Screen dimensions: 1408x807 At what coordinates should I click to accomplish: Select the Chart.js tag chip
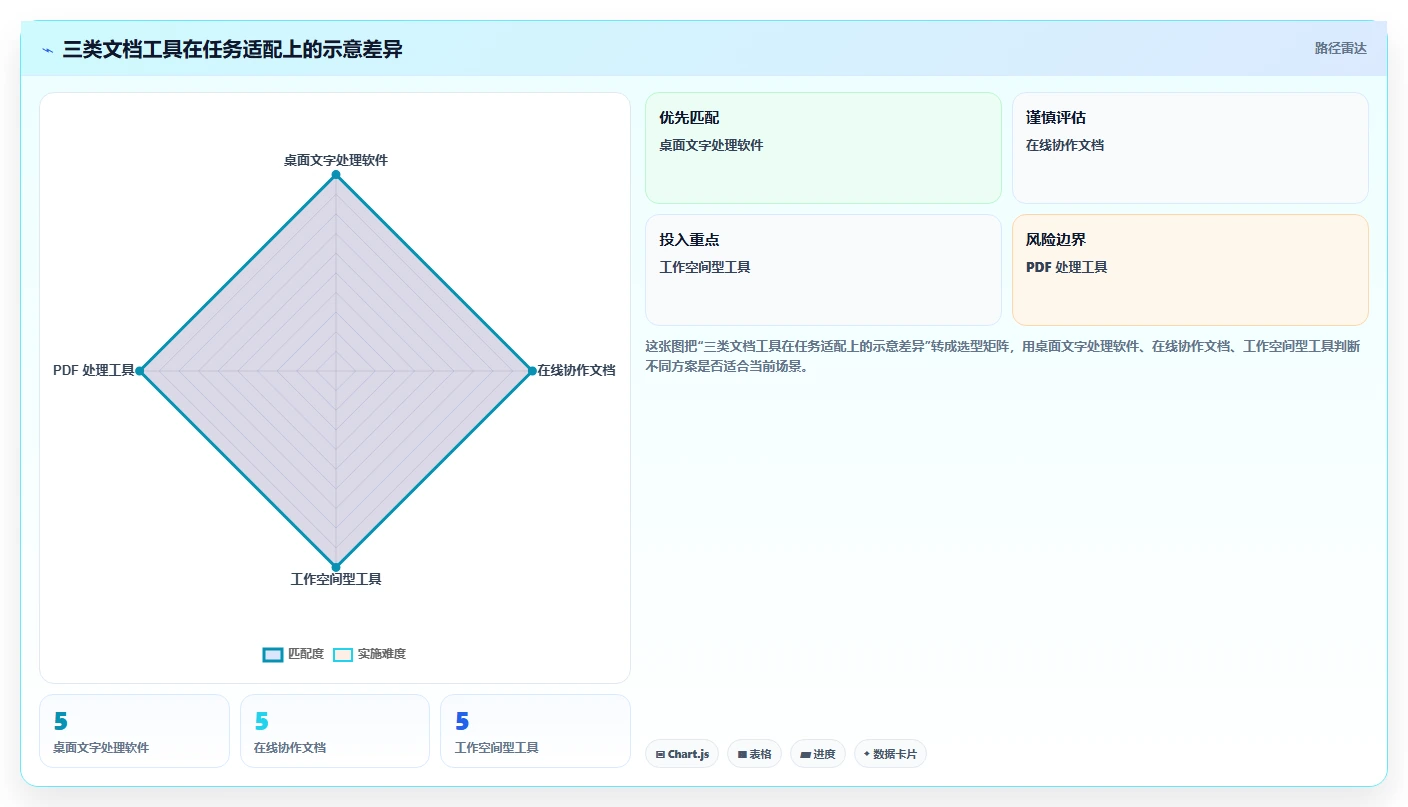tap(682, 754)
